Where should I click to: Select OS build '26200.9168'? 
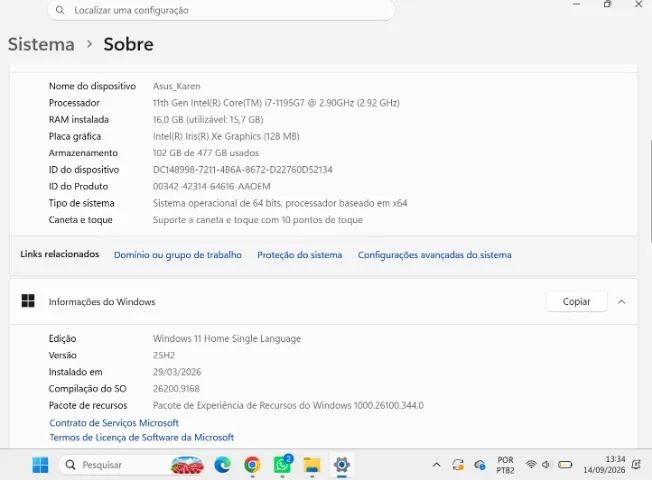[x=176, y=388]
